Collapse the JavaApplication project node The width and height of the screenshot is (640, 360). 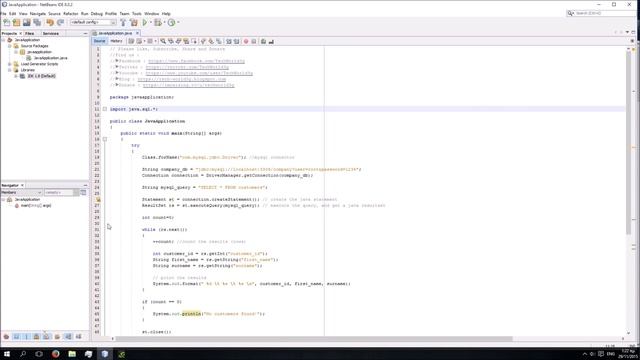point(4,40)
